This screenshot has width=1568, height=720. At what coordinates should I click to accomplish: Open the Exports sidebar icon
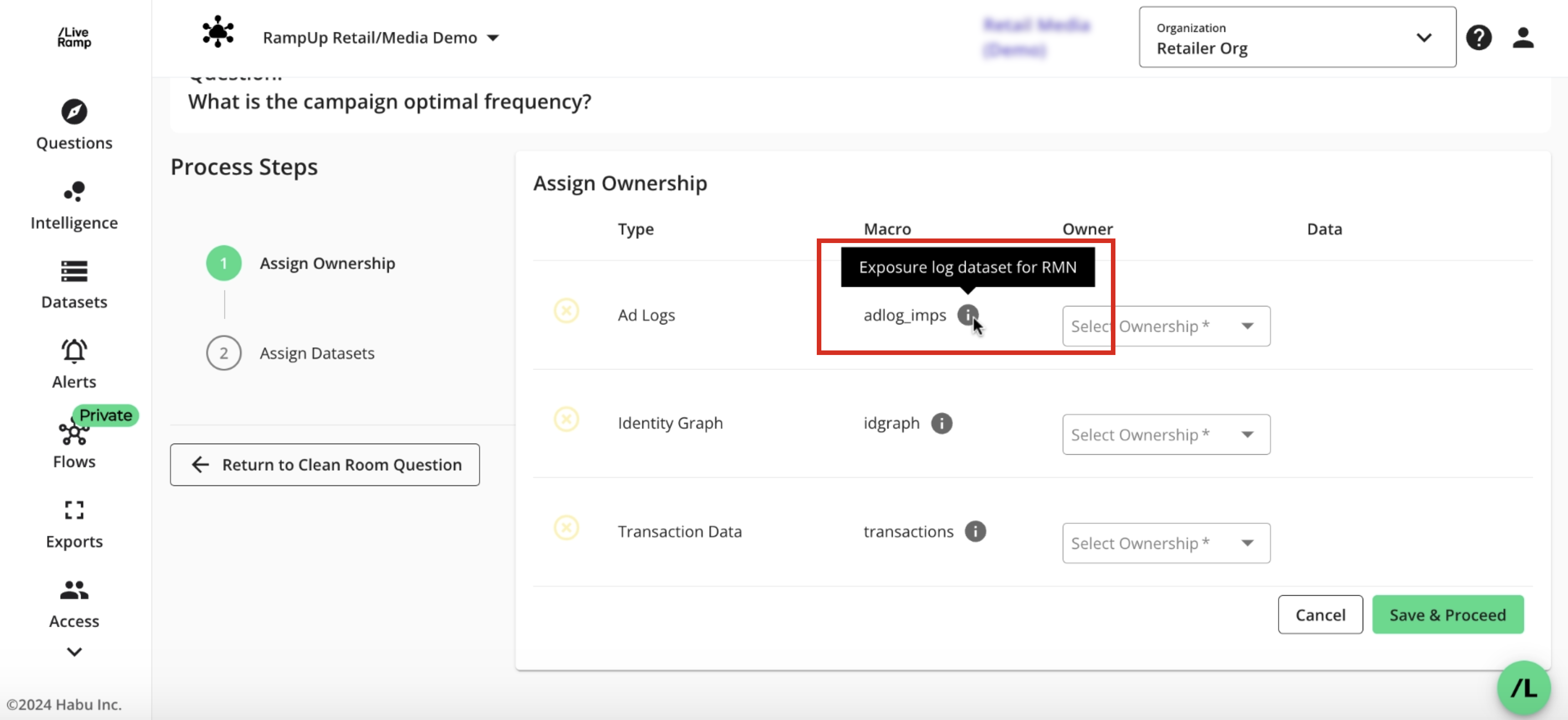point(74,510)
